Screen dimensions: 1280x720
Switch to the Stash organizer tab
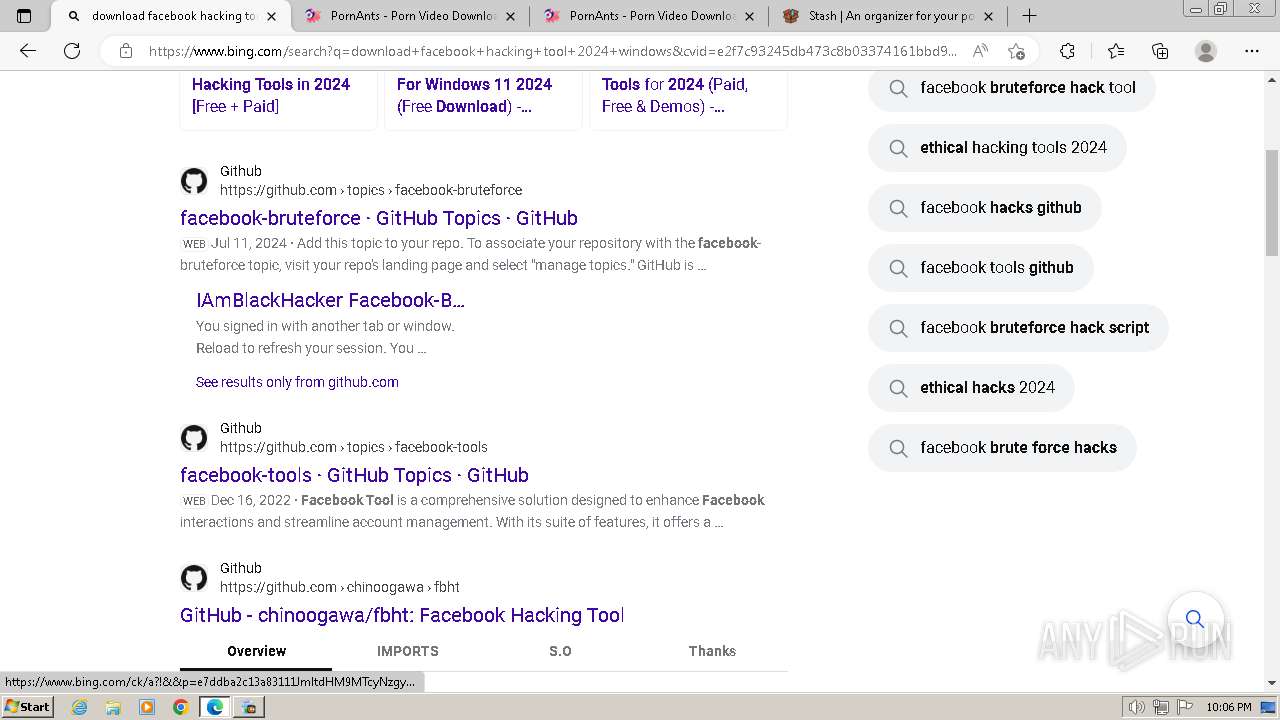[888, 16]
